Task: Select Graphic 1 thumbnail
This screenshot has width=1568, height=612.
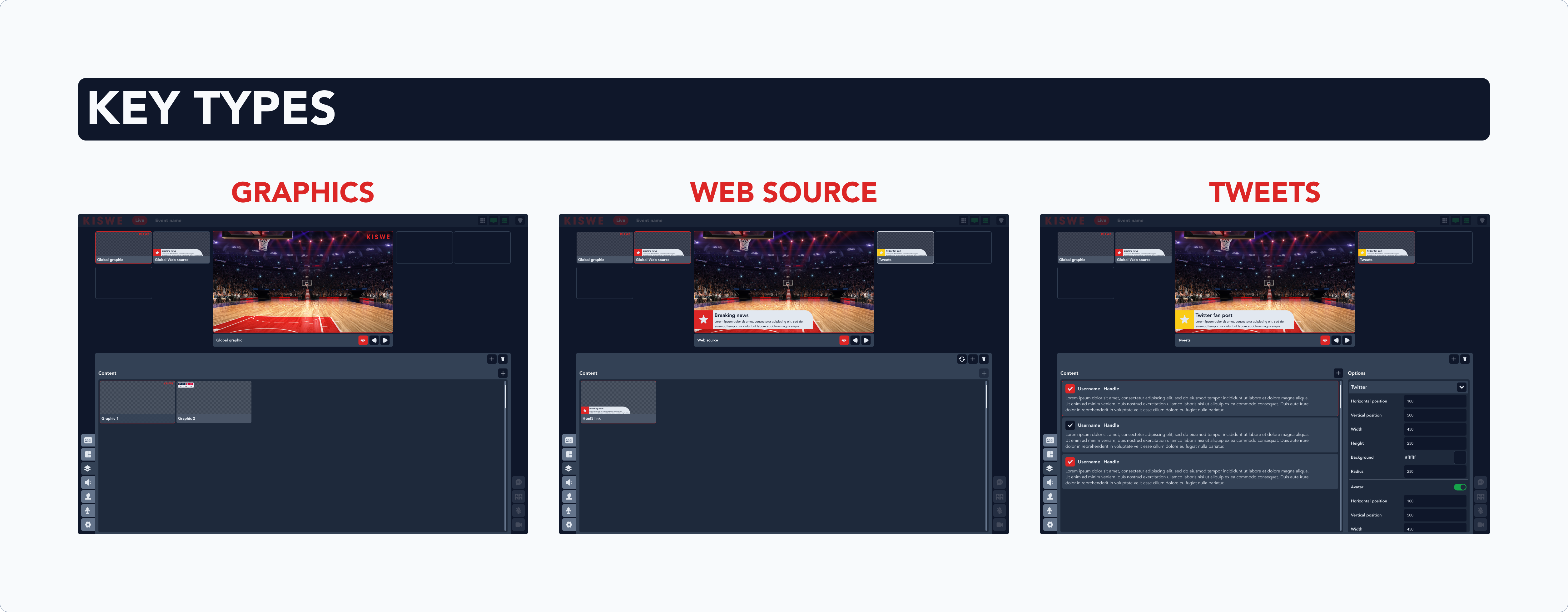Action: click(137, 402)
